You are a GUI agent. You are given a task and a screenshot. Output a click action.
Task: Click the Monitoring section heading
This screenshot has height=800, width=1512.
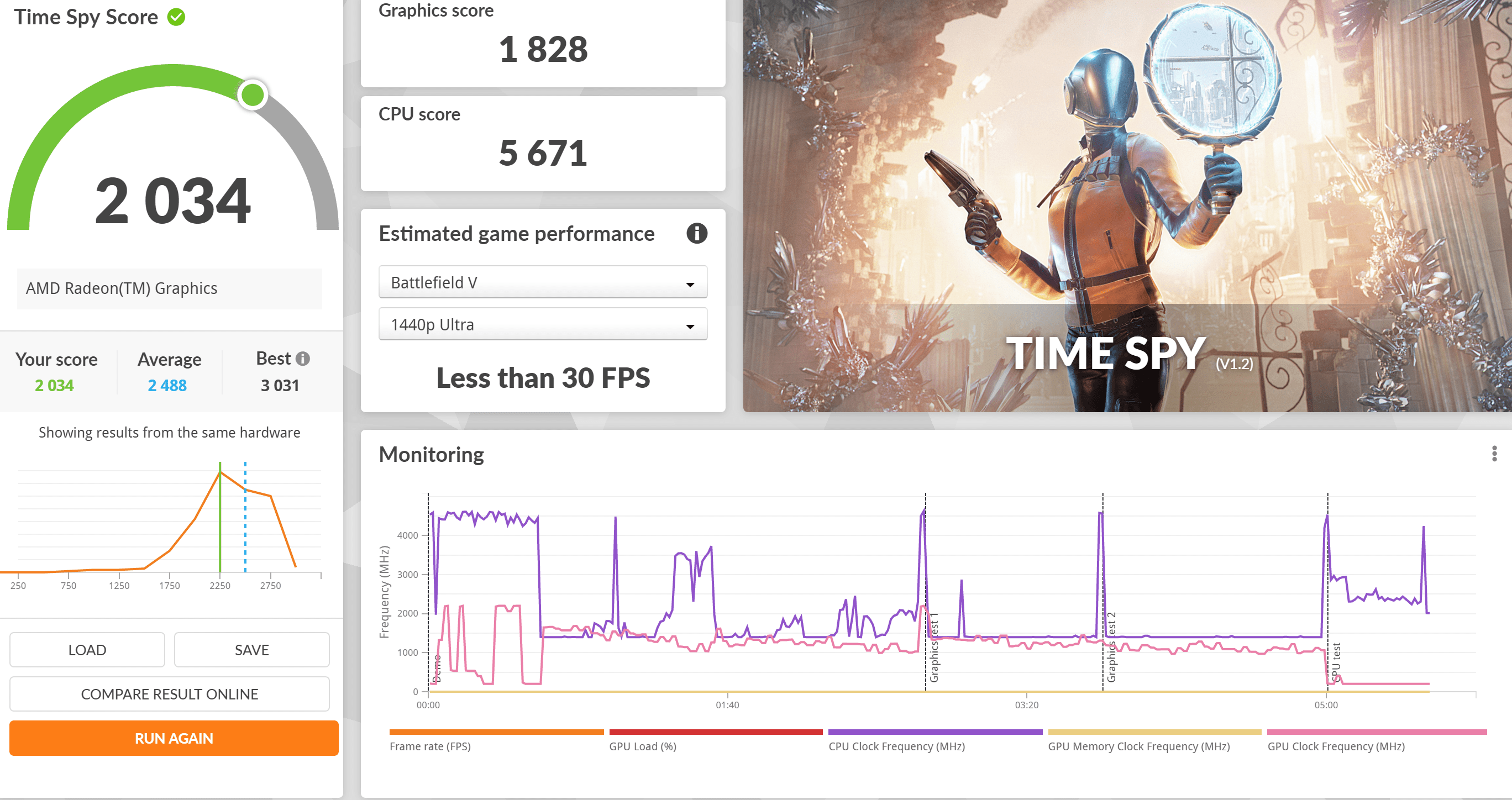(432, 454)
